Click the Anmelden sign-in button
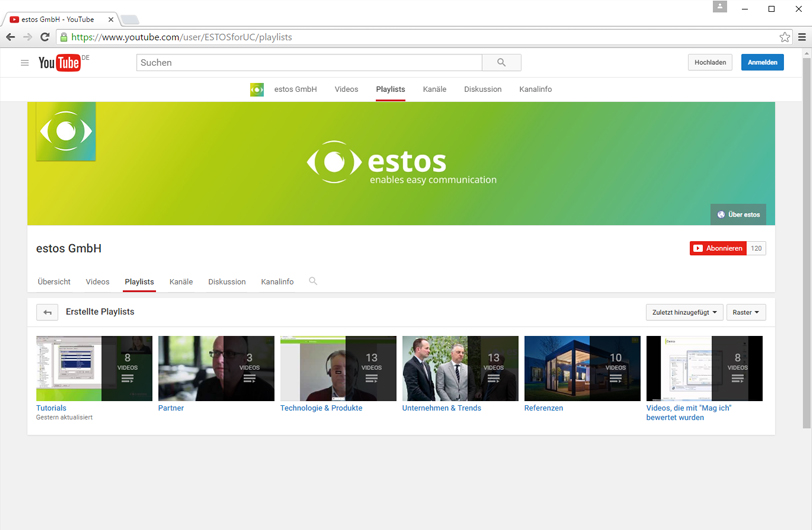The height and width of the screenshot is (530, 812). tap(762, 62)
